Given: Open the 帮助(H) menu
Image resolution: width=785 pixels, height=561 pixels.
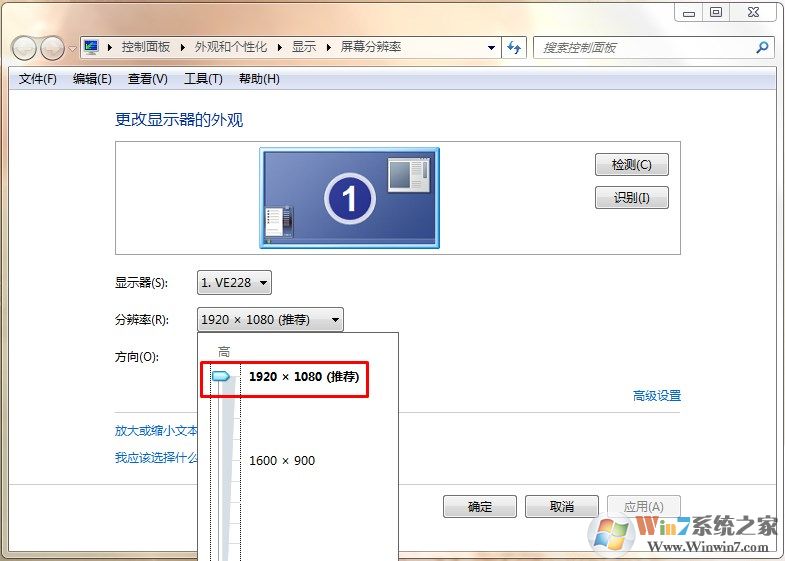Looking at the screenshot, I should (x=259, y=79).
